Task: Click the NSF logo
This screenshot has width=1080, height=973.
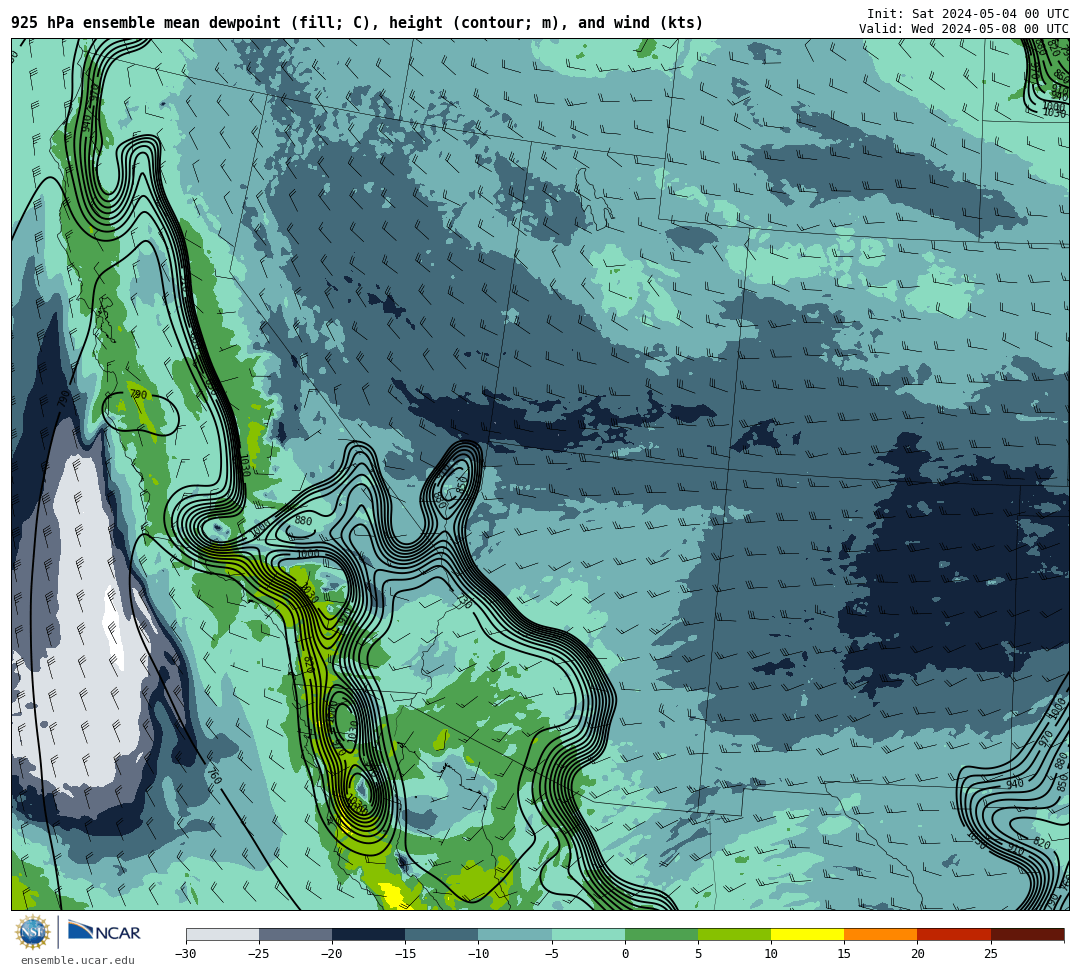Action: [33, 933]
